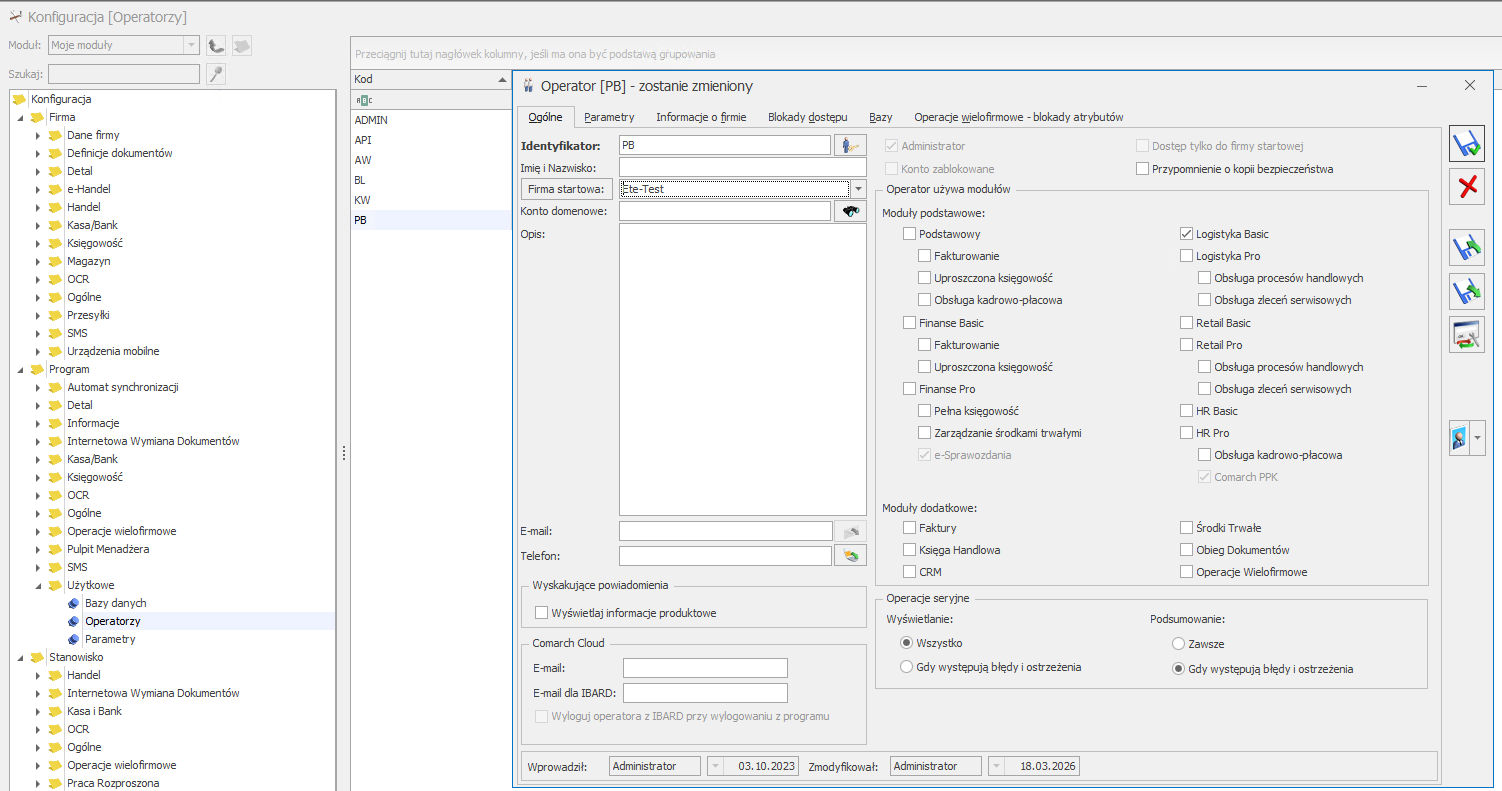
Task: Click the binoculars icon beside Konto domenowe
Action: click(x=851, y=211)
